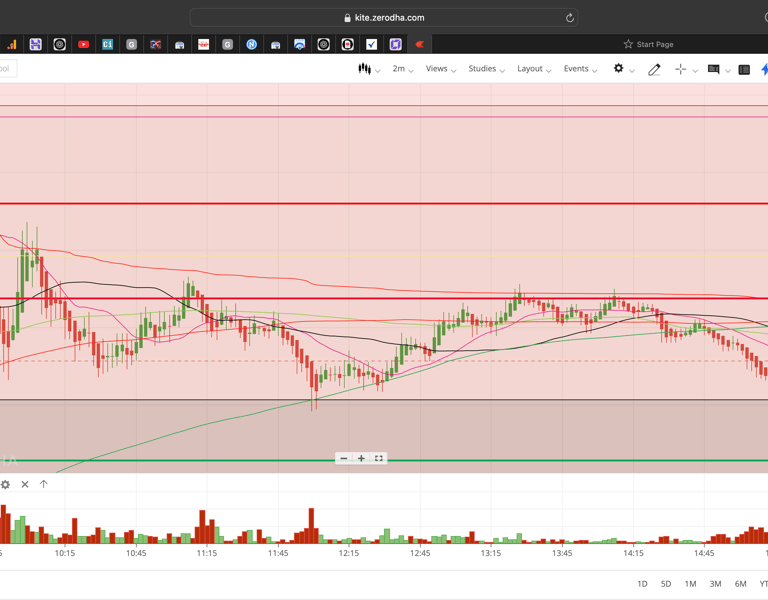The image size is (768, 600).
Task: Select the 1D range button
Action: coord(642,584)
